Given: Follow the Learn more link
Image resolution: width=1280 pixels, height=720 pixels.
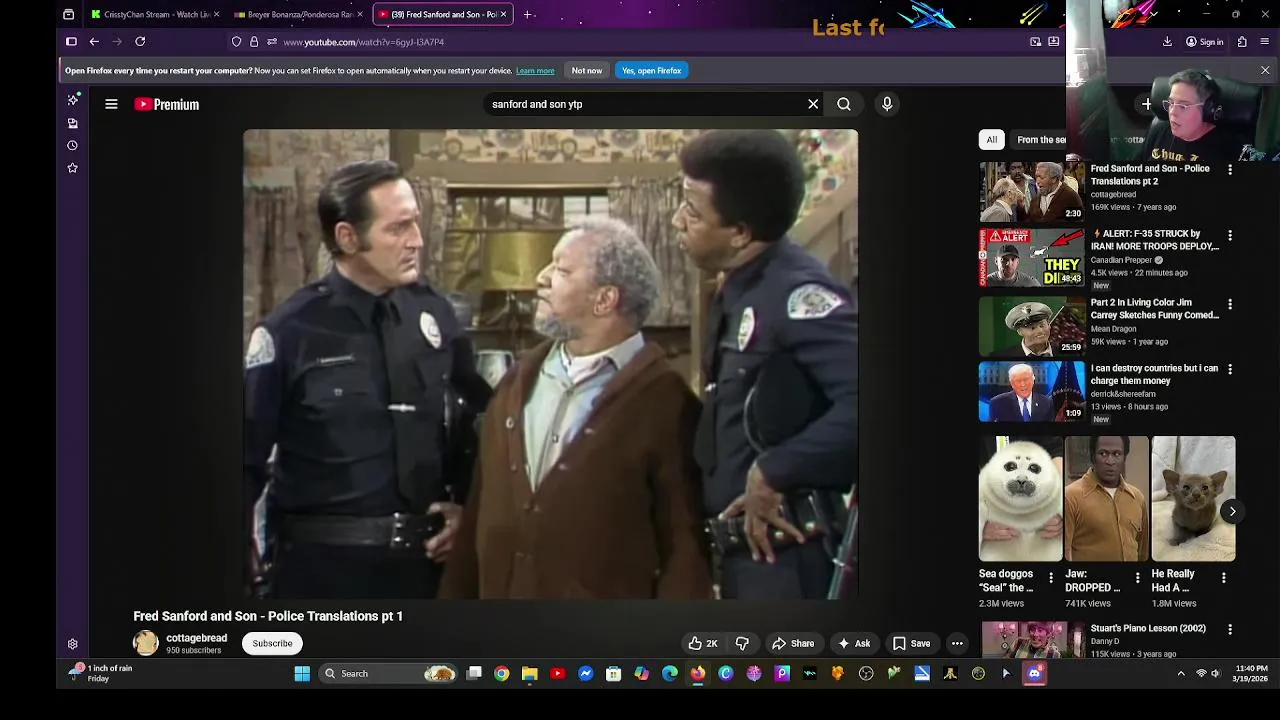Looking at the screenshot, I should tap(535, 71).
